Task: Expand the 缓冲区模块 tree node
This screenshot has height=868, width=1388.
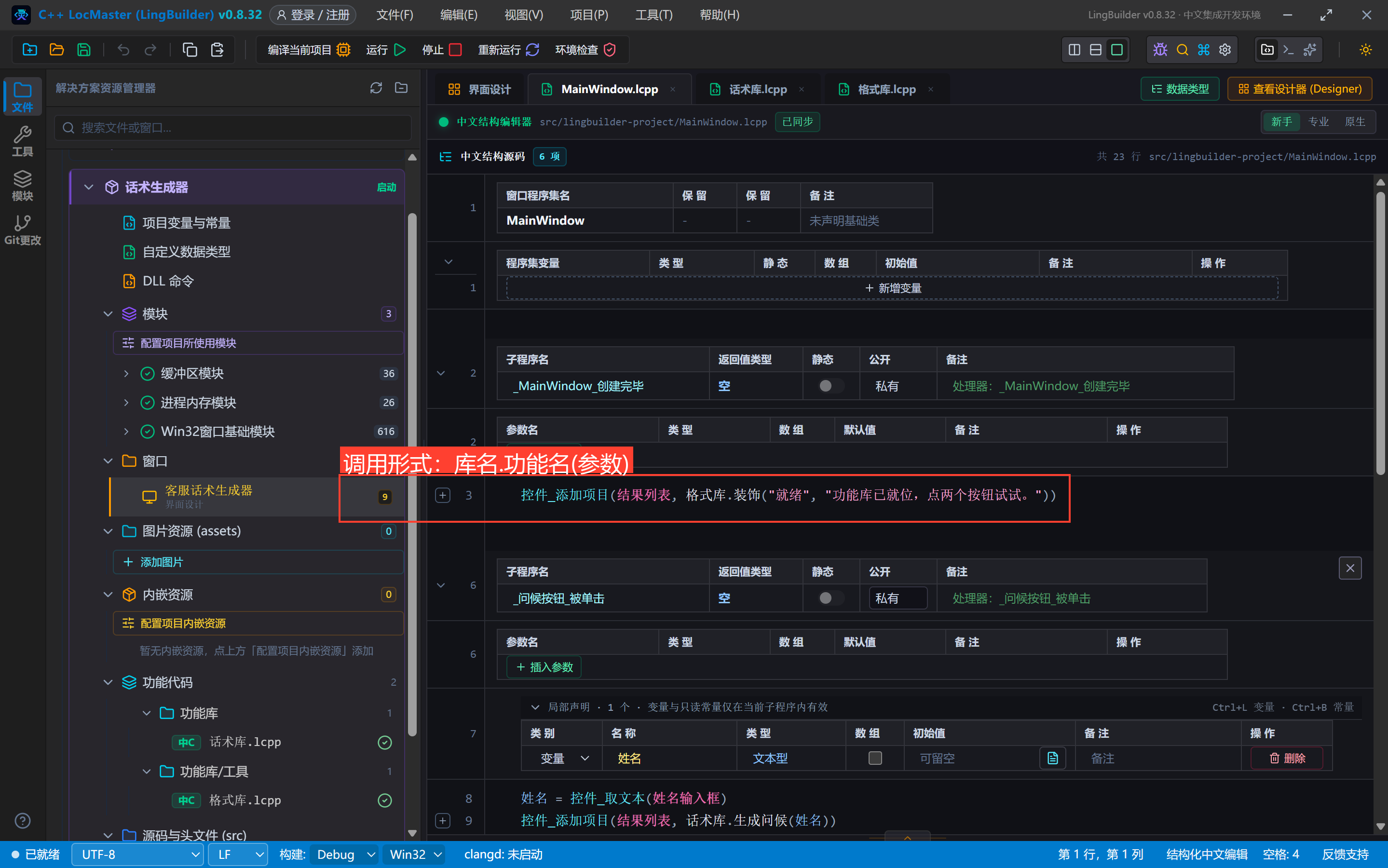Action: point(126,374)
